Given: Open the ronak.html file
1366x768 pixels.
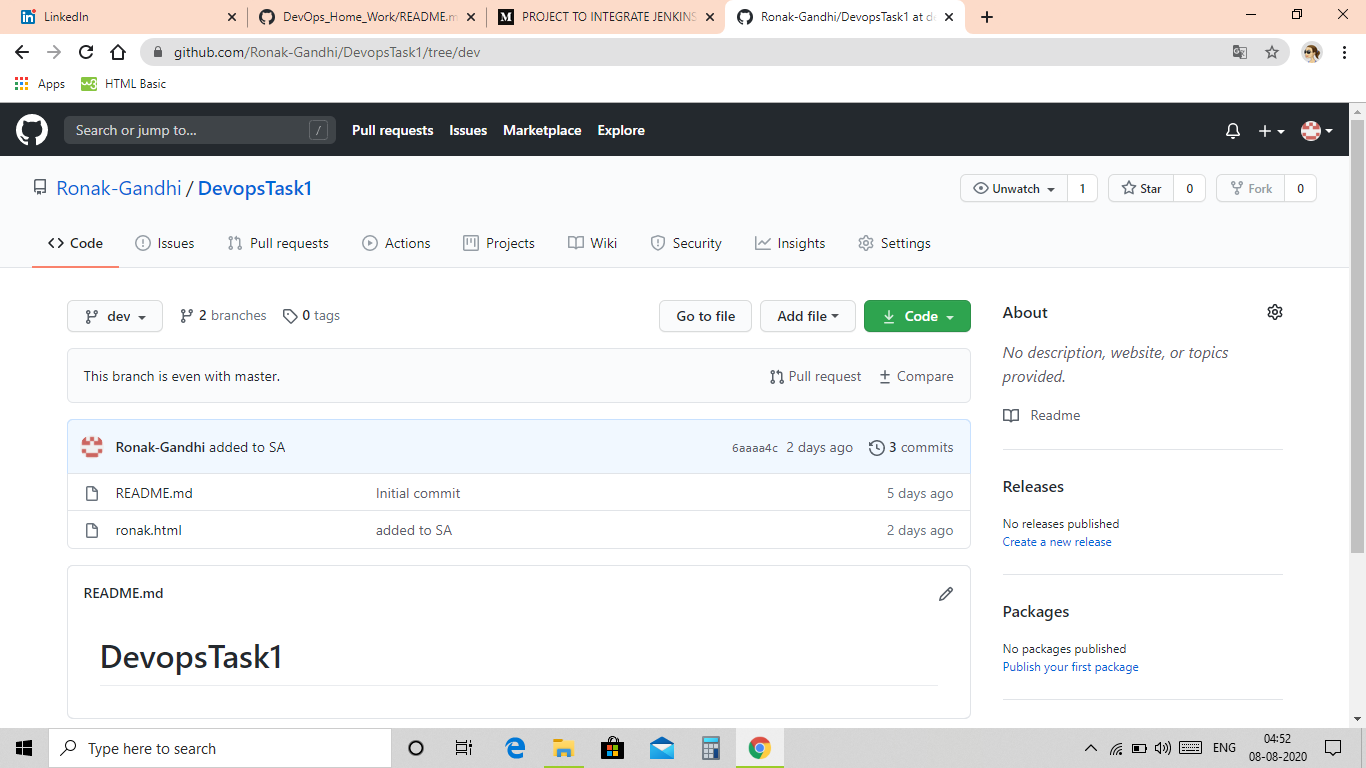Looking at the screenshot, I should (x=148, y=530).
